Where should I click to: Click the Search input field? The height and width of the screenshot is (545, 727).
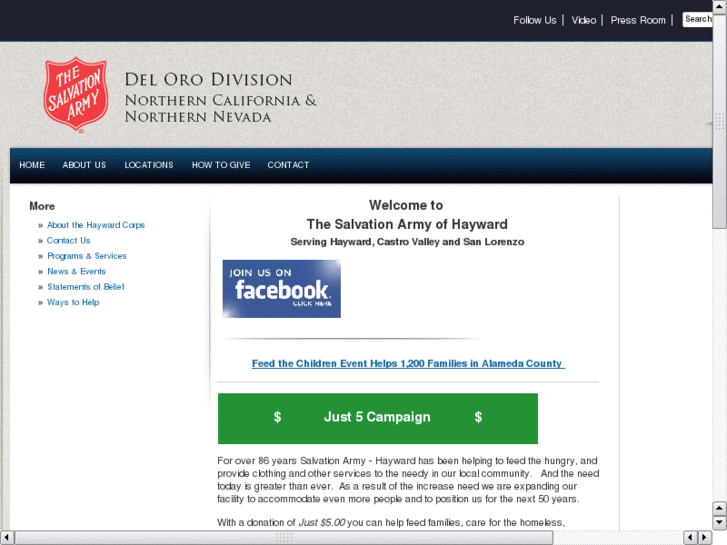[697, 19]
